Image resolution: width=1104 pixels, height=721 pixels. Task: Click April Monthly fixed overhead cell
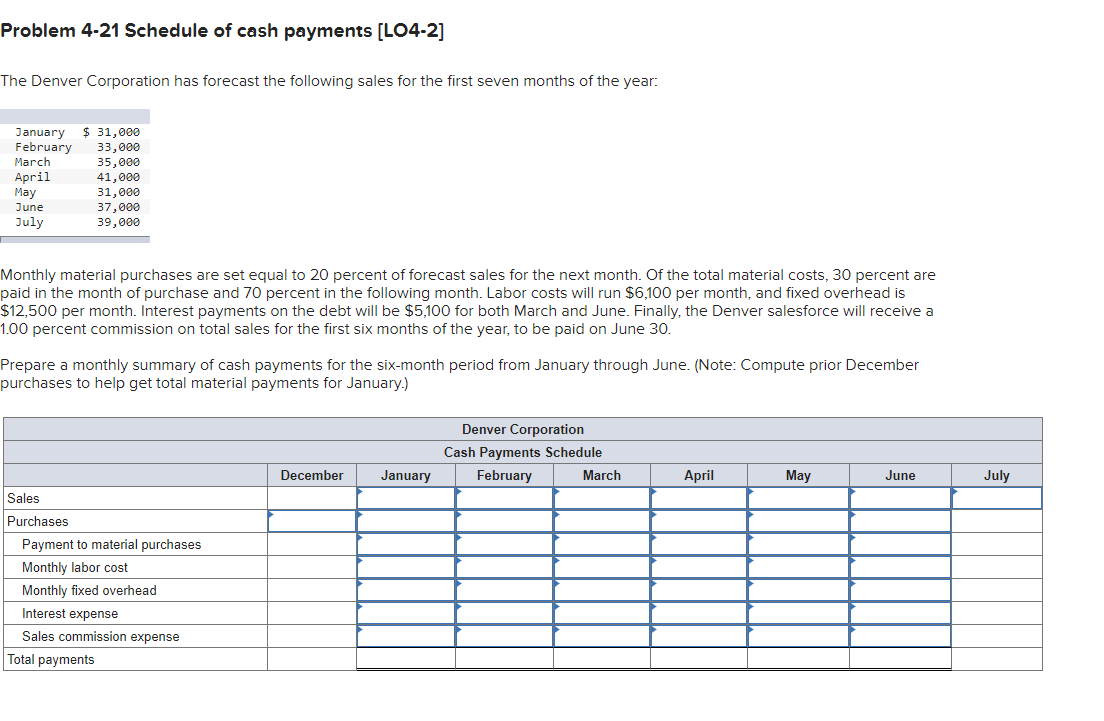[699, 590]
